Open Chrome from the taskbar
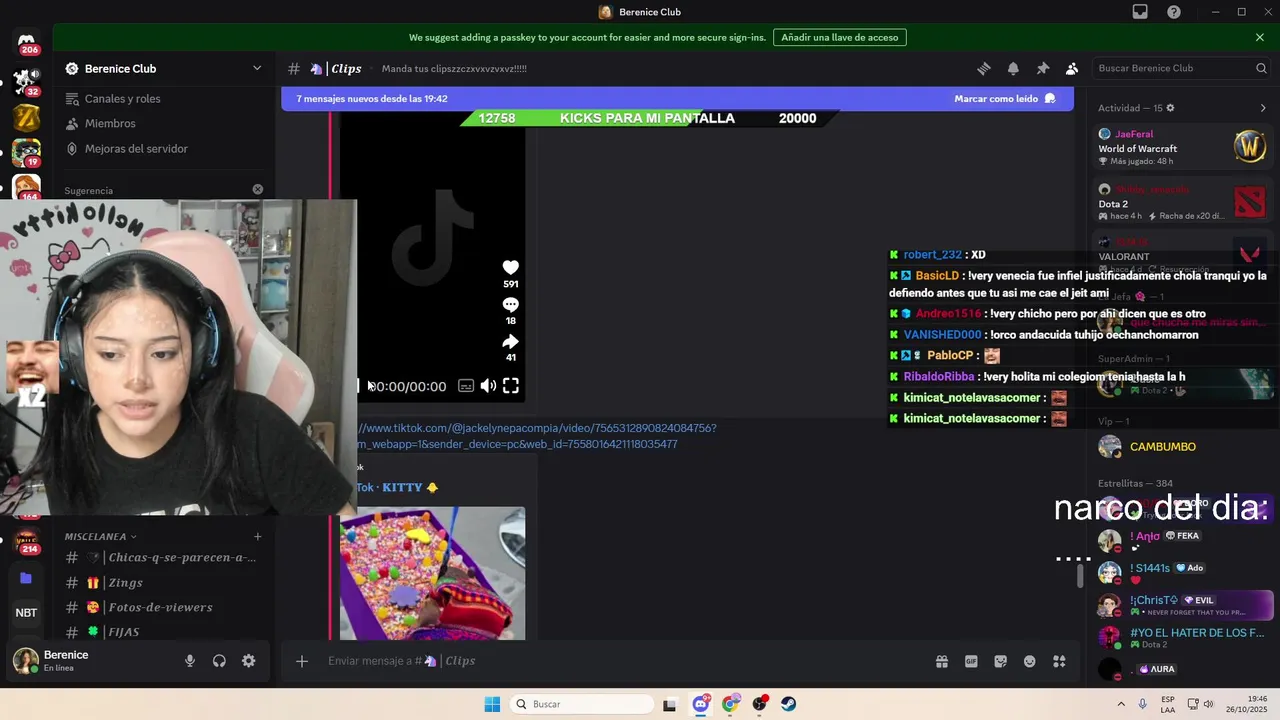1280x720 pixels. (731, 704)
